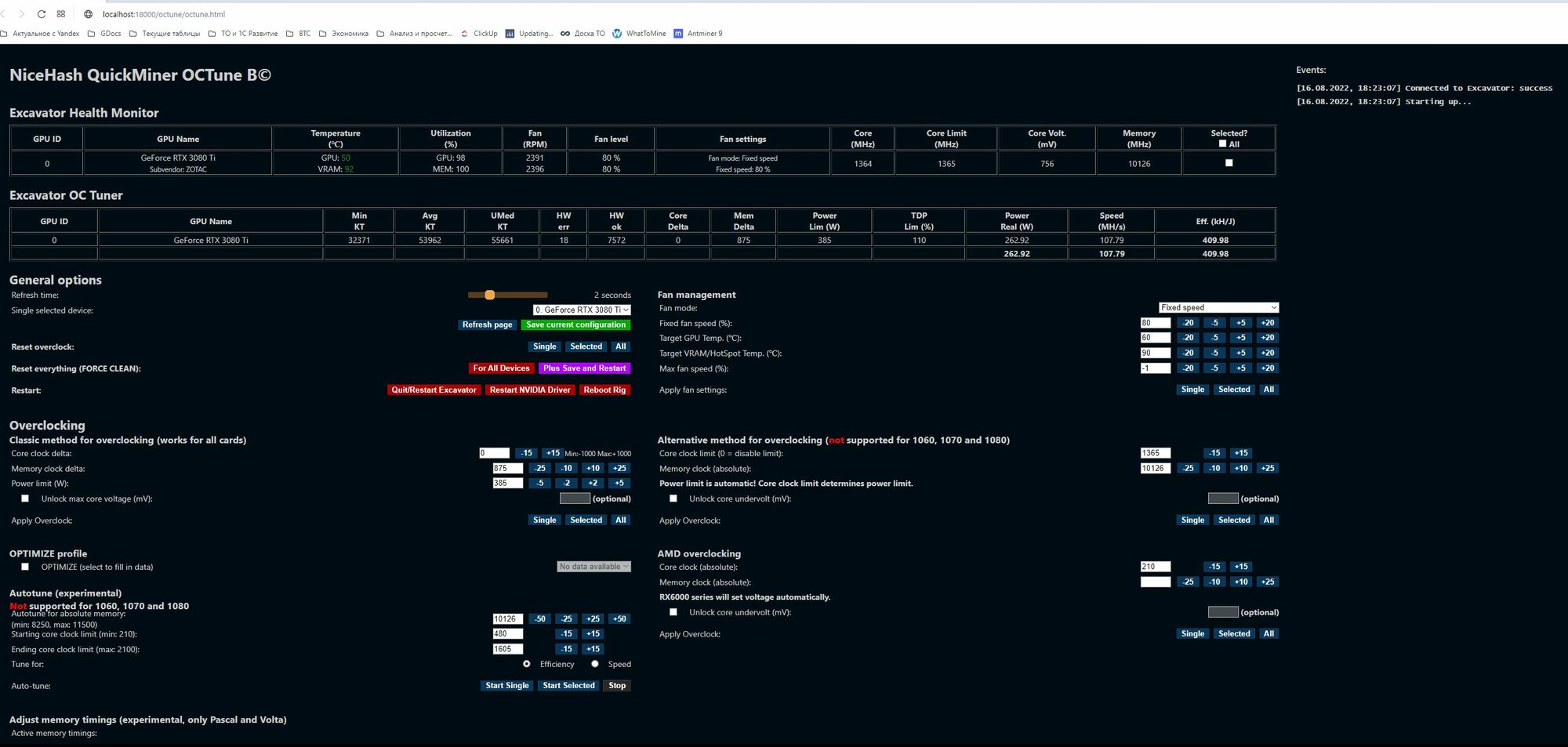Click Restart NVIDIA Driver
1568x747 pixels.
tap(530, 390)
